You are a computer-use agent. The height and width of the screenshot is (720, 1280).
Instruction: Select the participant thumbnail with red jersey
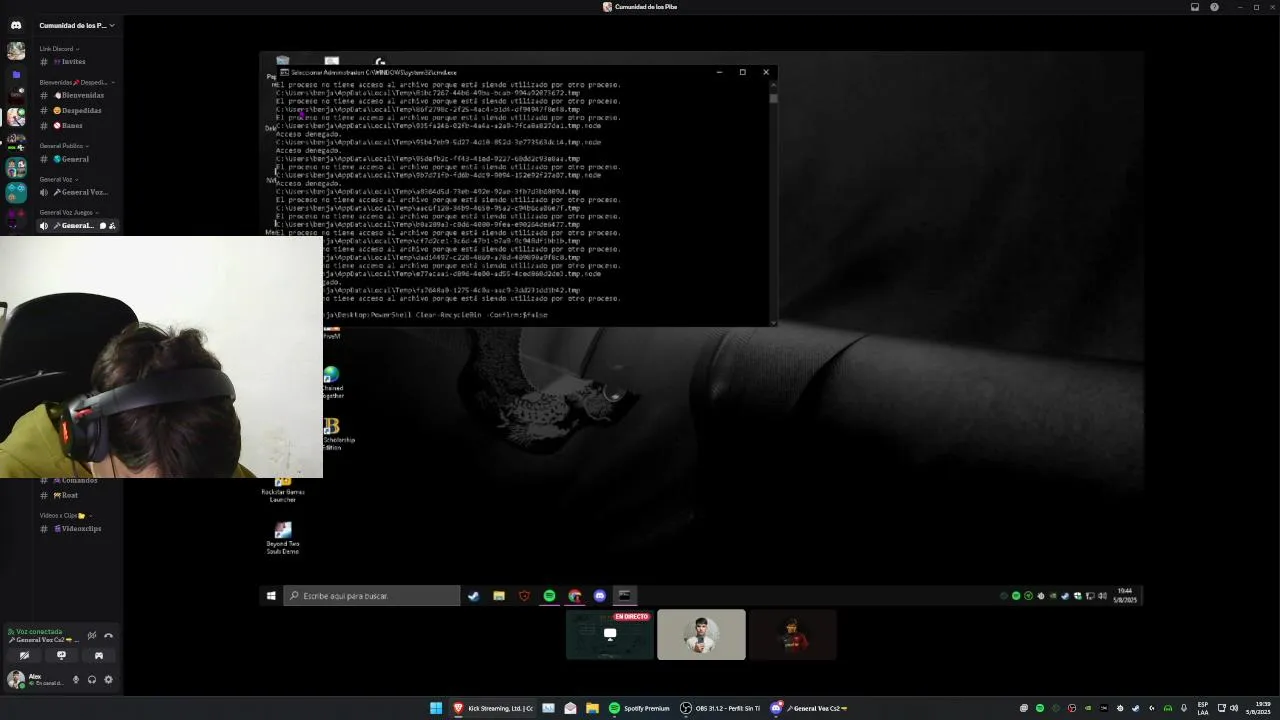792,635
